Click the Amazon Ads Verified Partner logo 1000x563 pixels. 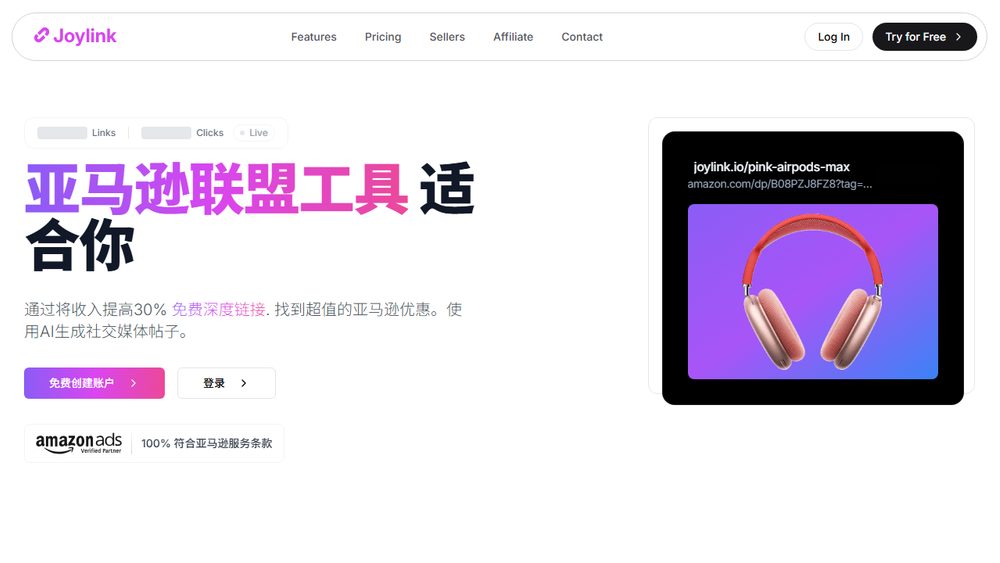pos(78,443)
